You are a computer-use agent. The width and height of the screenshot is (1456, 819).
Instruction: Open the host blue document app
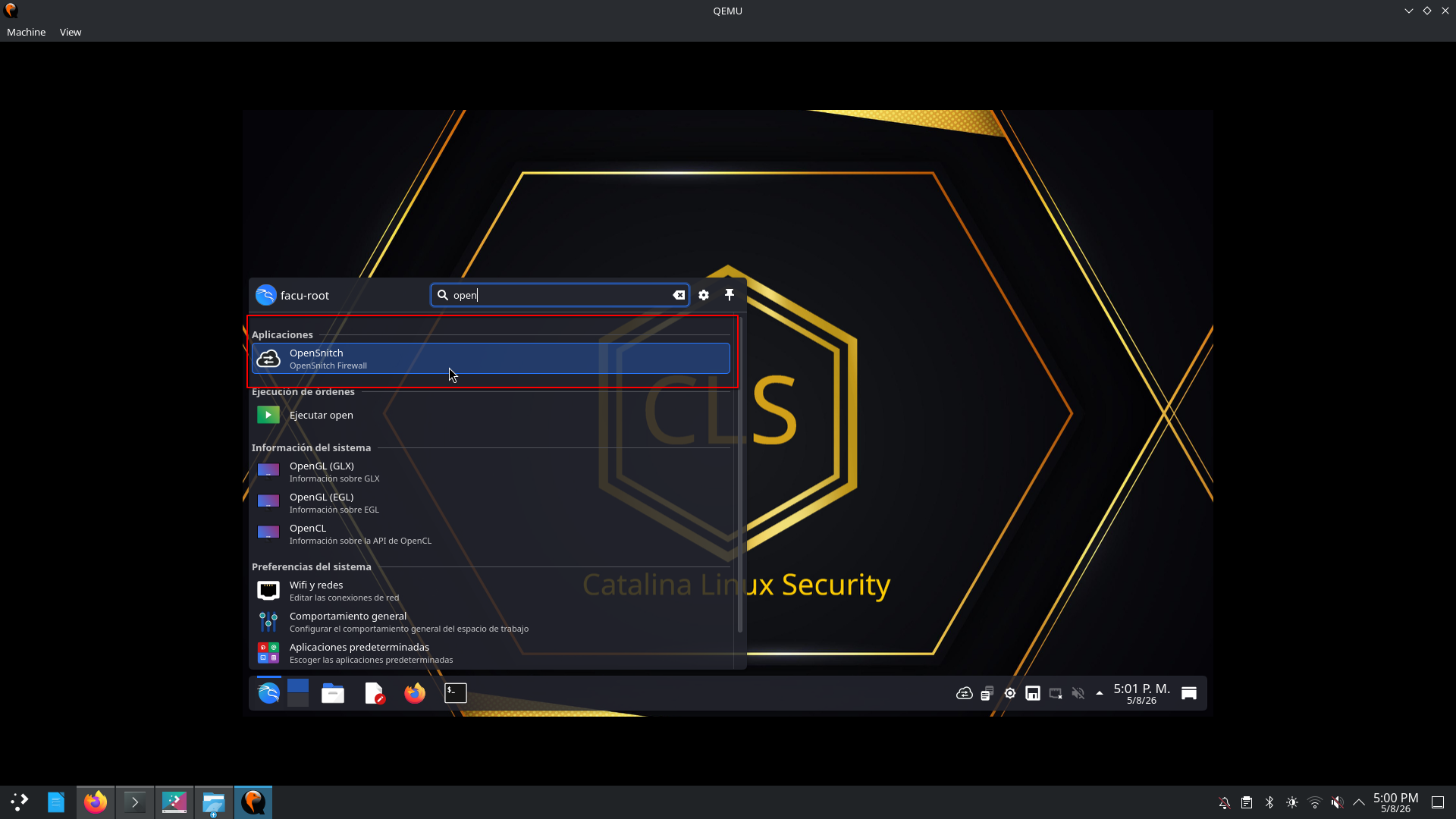[x=56, y=802]
